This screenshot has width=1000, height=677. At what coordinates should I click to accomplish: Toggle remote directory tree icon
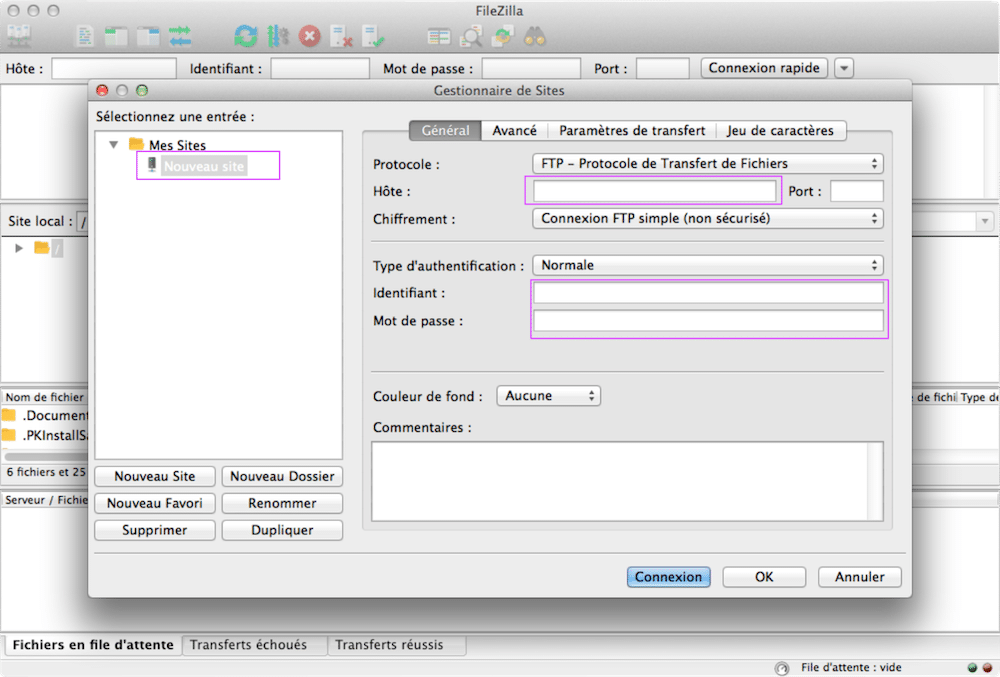(148, 36)
